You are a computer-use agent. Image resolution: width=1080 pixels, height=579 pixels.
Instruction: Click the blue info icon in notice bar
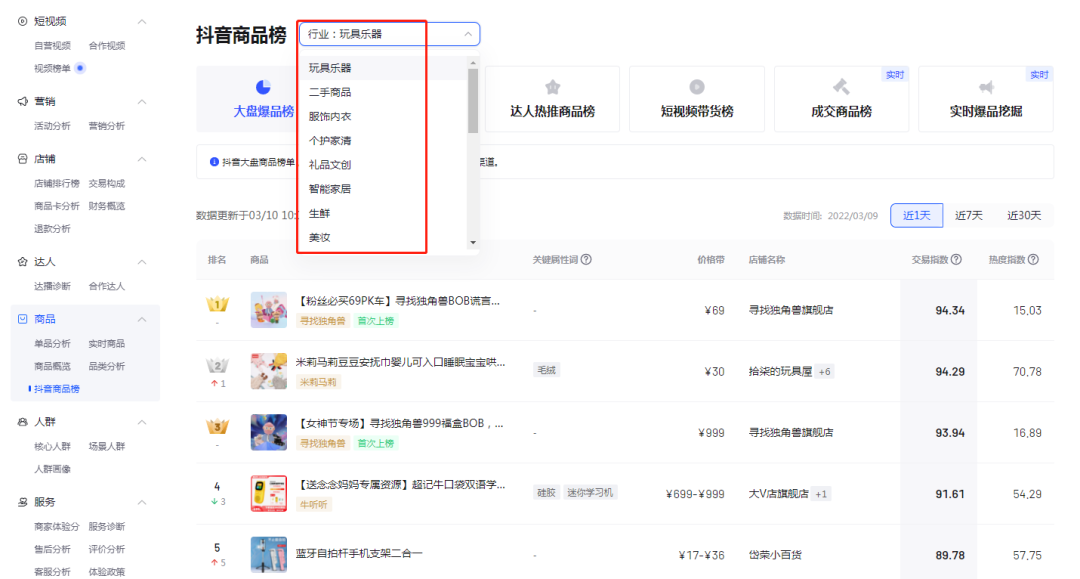214,162
